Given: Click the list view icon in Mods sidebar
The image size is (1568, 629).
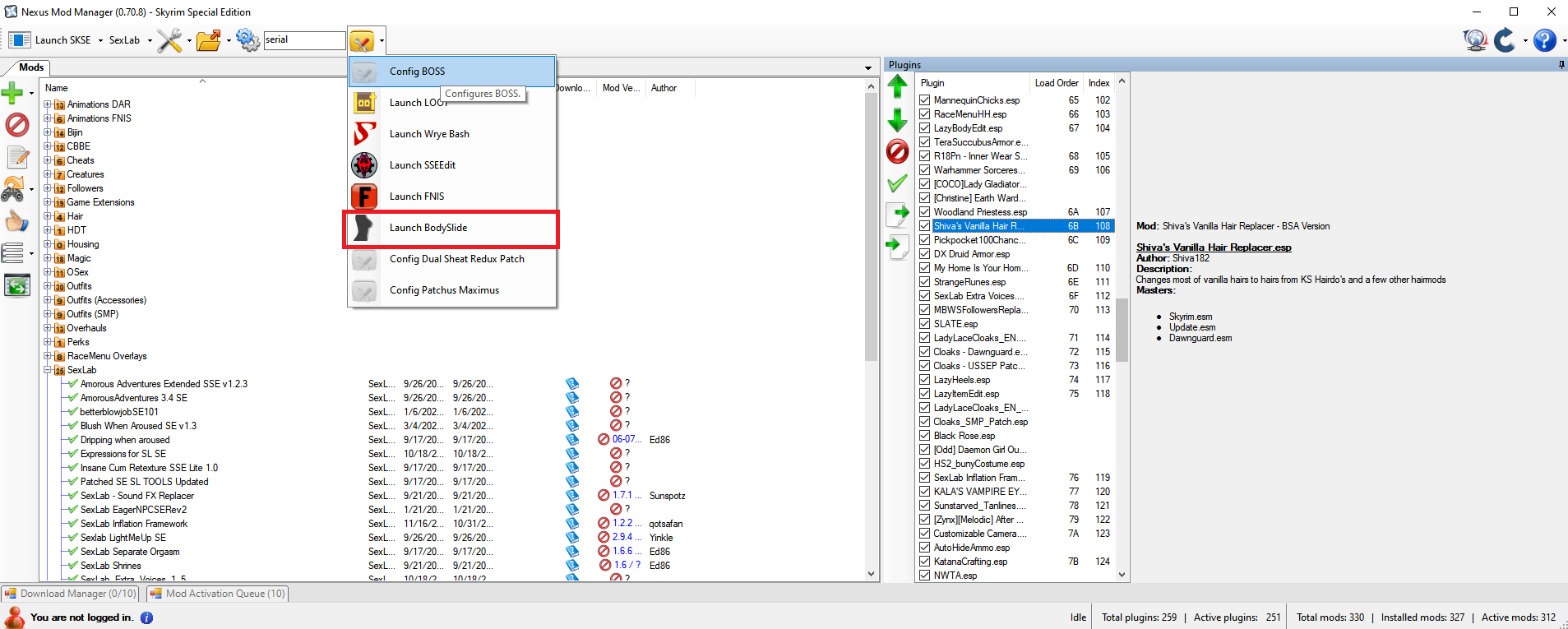Looking at the screenshot, I should coord(13,252).
